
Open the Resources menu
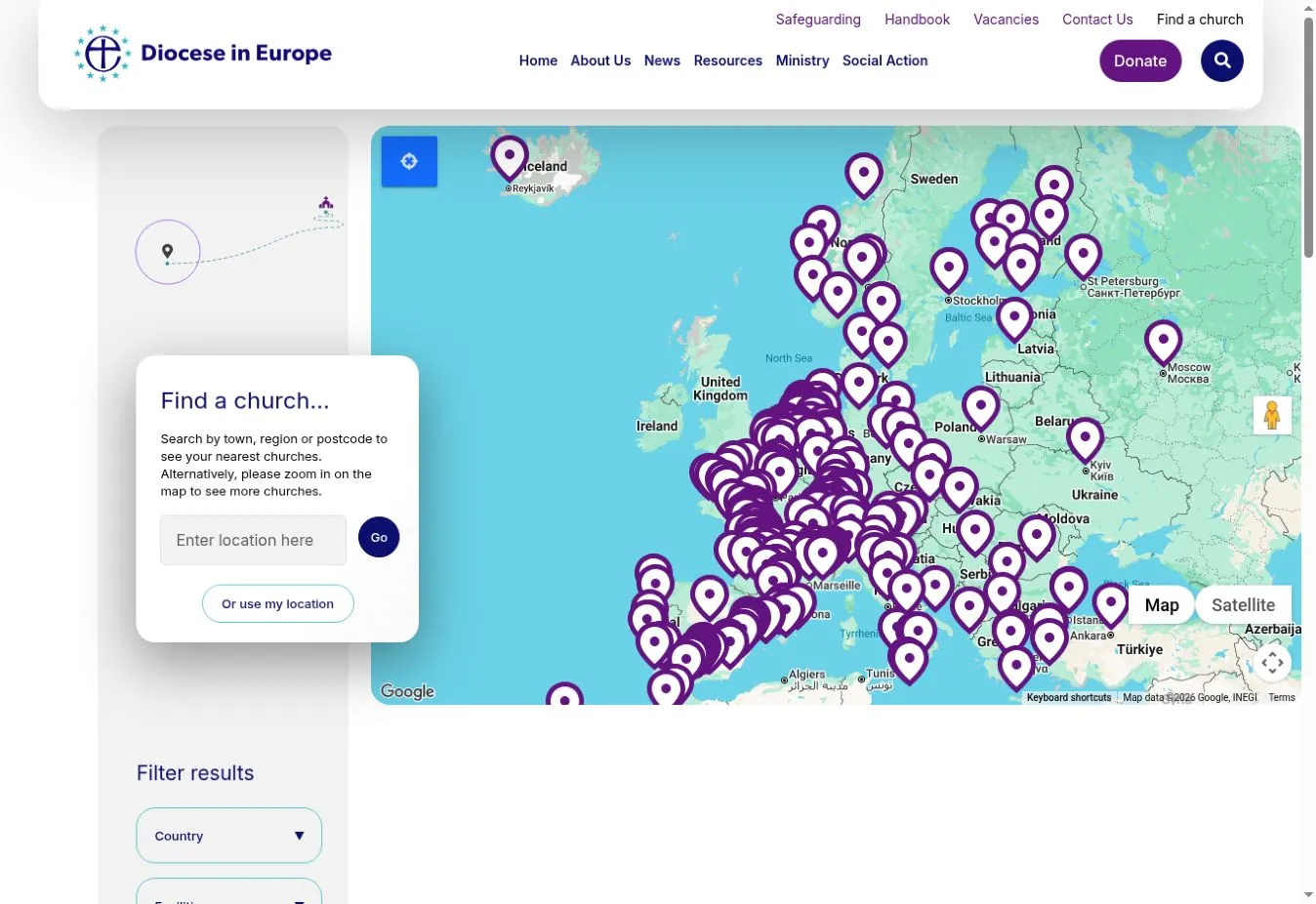tap(728, 61)
